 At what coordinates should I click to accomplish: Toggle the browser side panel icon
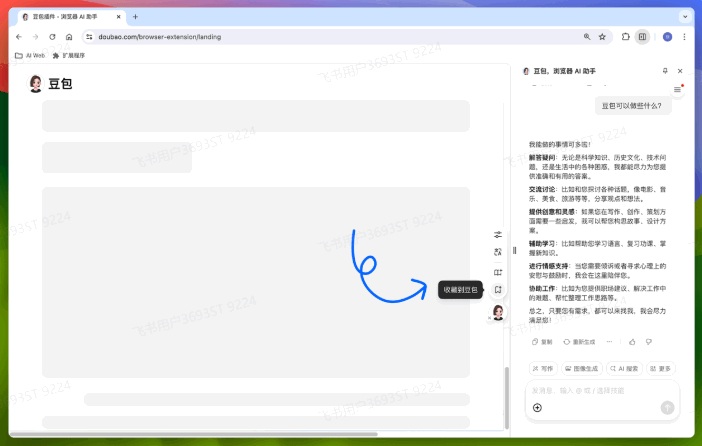(x=642, y=37)
